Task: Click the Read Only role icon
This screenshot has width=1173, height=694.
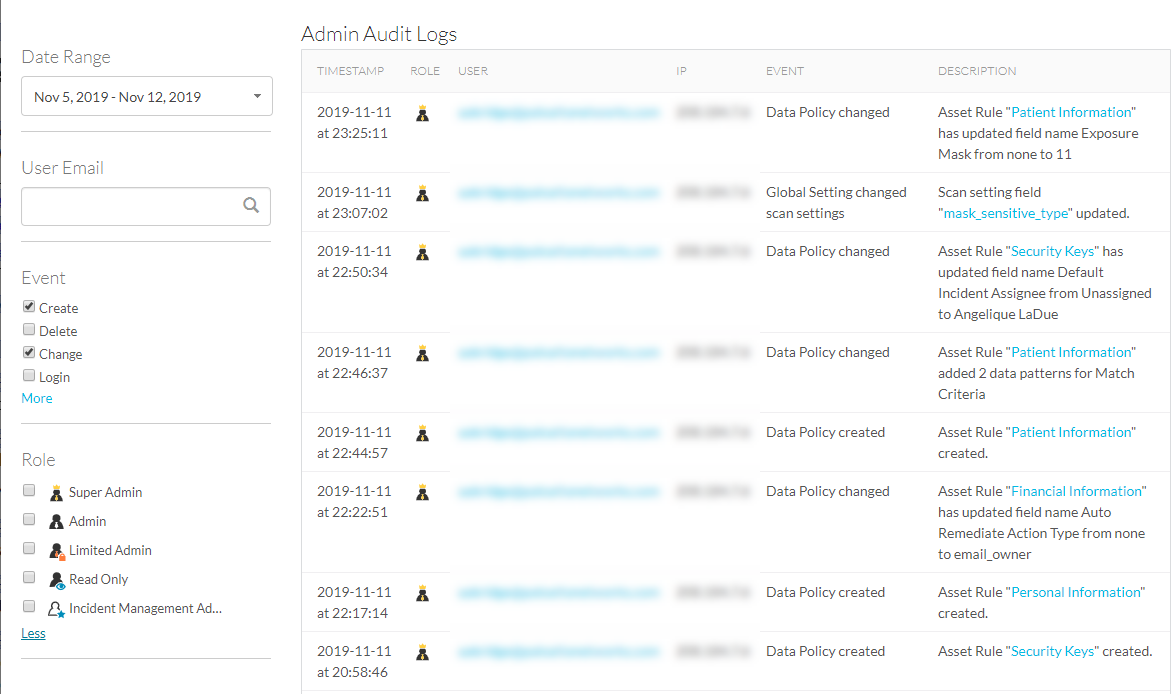Action: [57, 579]
